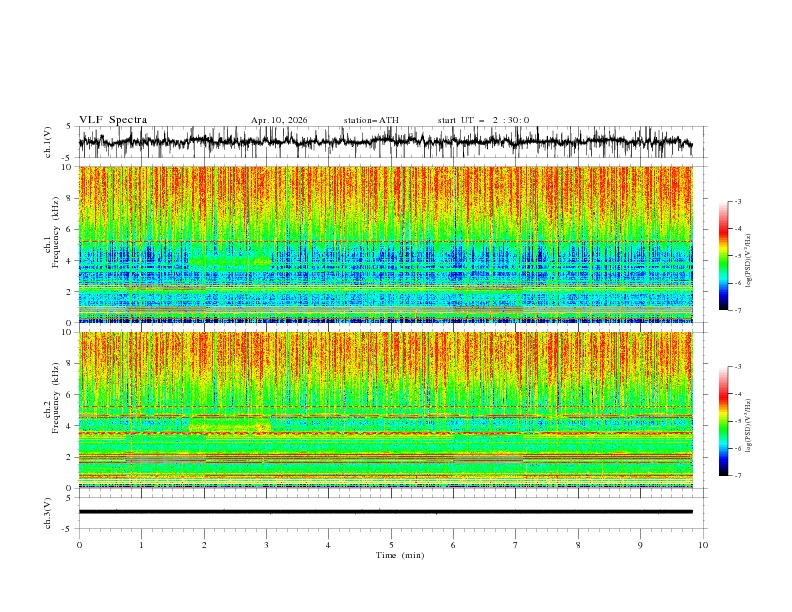Click time axis tick label '7'

click(516, 545)
